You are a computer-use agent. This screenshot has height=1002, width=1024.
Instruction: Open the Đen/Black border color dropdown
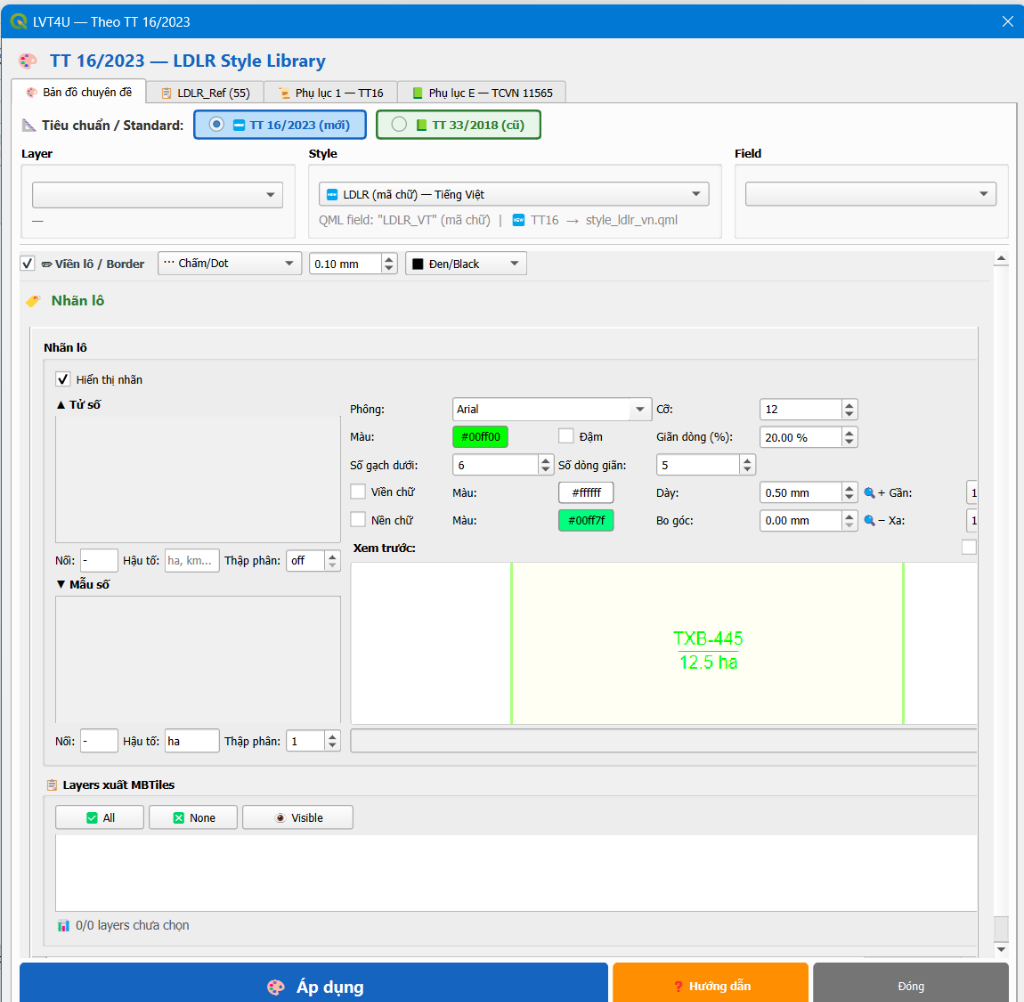click(466, 263)
